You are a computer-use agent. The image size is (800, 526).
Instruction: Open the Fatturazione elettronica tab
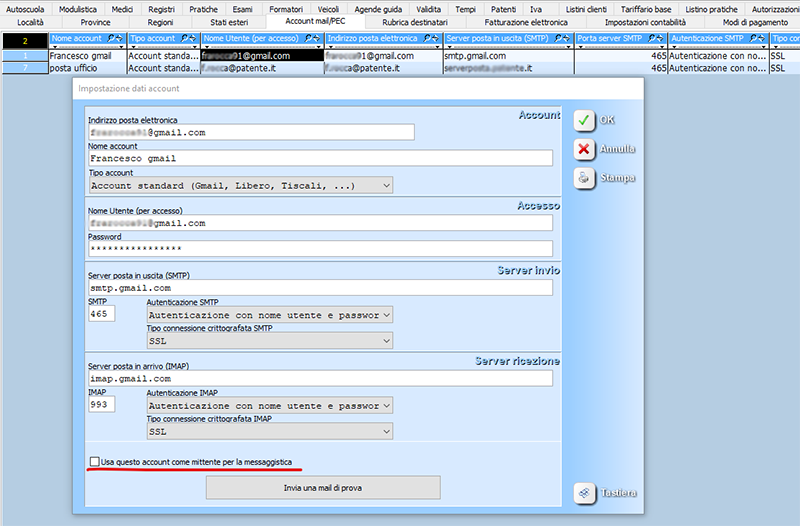coord(525,22)
